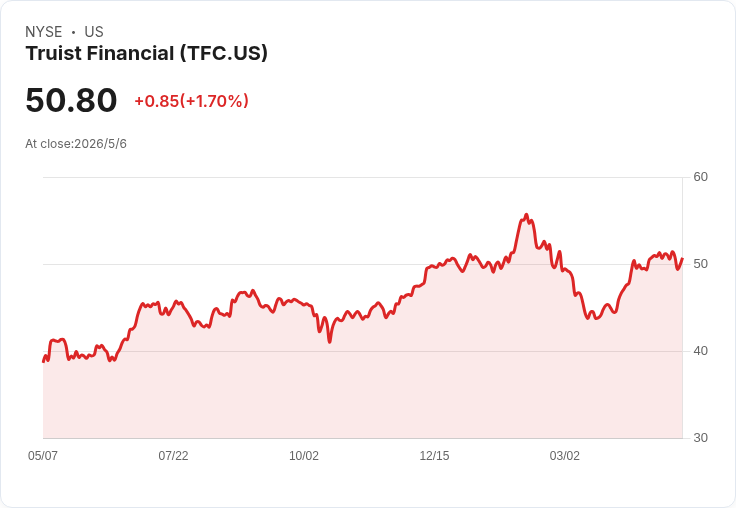The width and height of the screenshot is (736, 508).
Task: Click the 10/02 date axis label
Action: point(304,455)
